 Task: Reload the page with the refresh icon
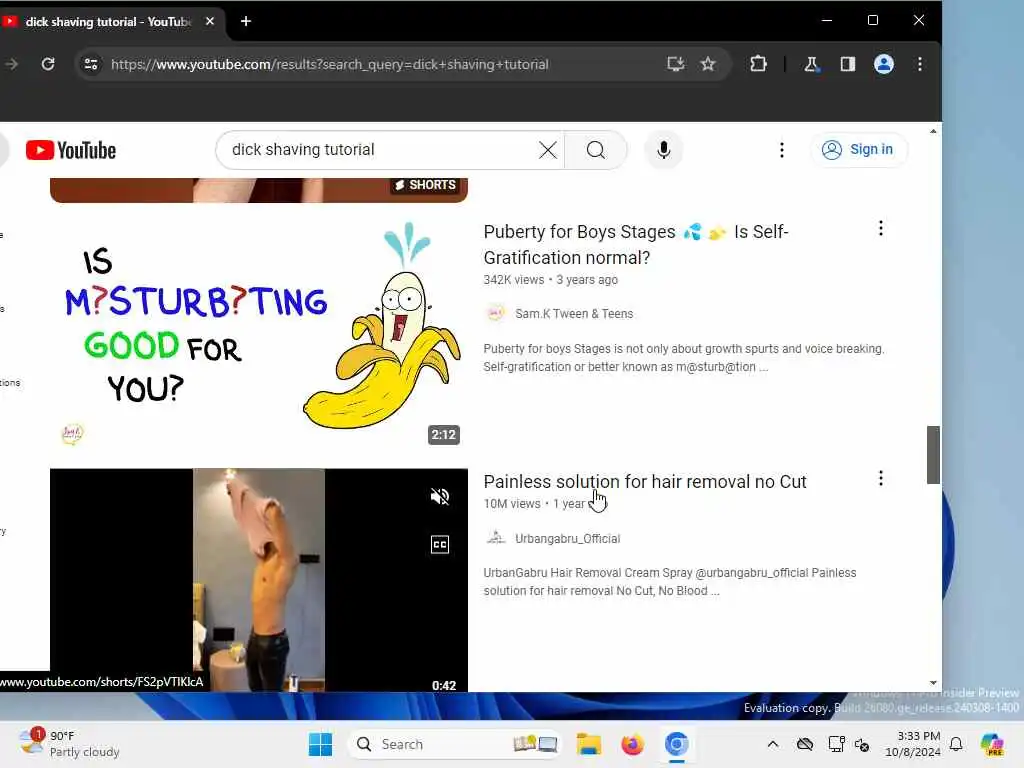48,64
